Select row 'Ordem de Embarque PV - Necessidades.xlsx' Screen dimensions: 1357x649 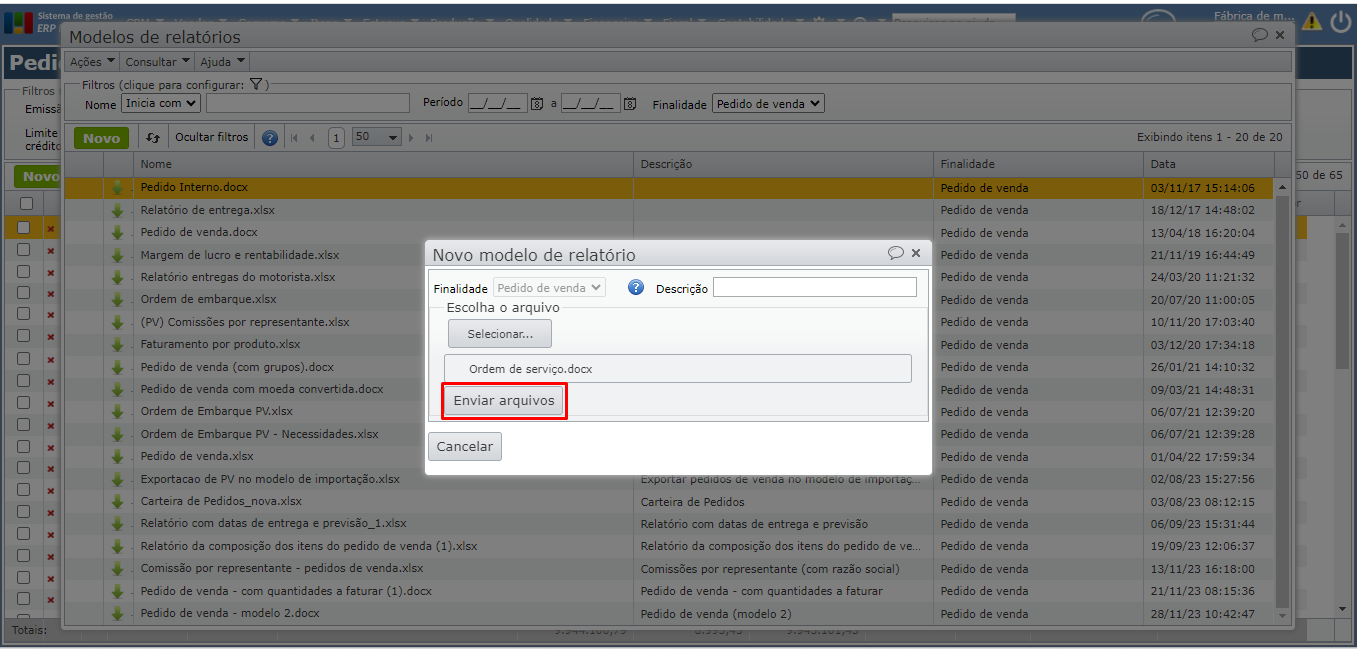[669, 434]
